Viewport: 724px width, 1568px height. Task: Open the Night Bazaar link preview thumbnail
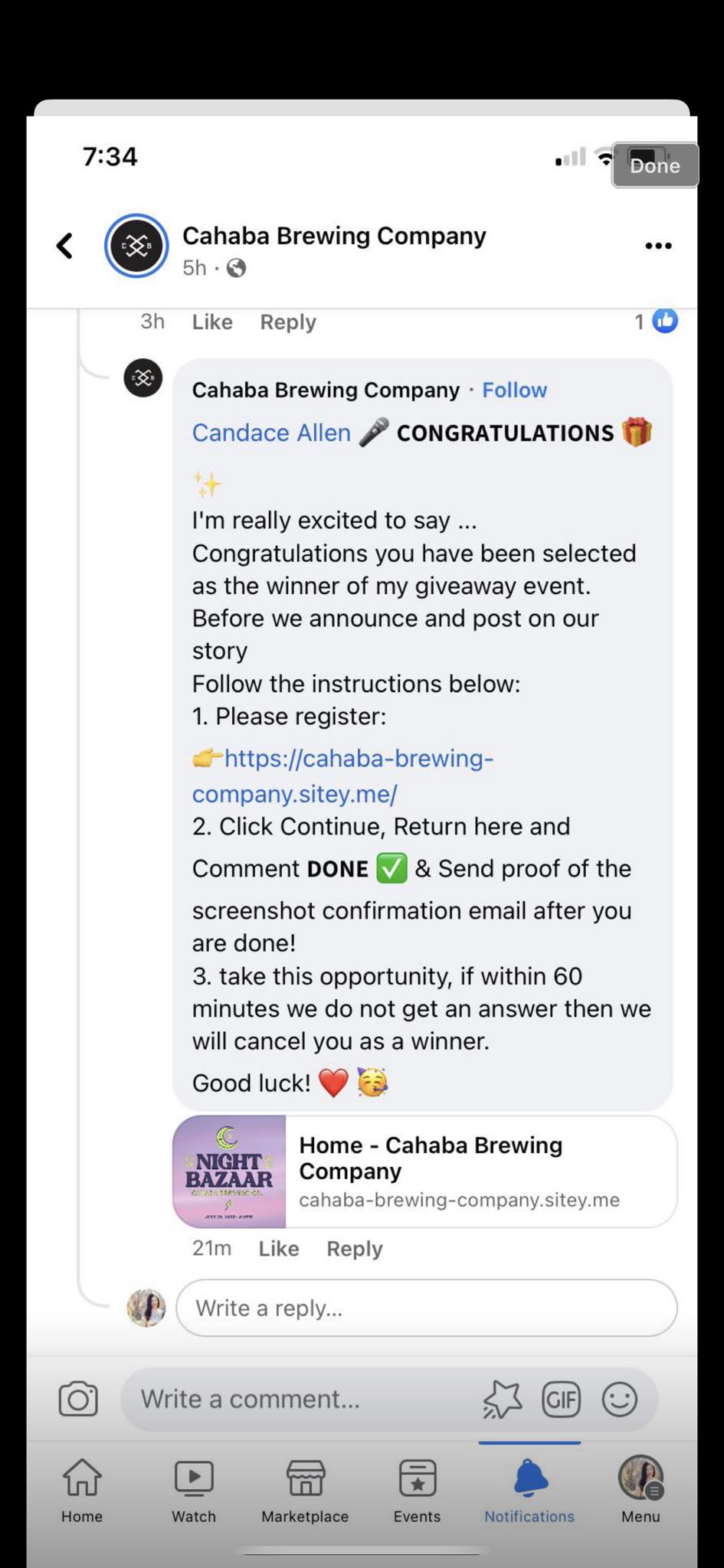coord(229,1171)
